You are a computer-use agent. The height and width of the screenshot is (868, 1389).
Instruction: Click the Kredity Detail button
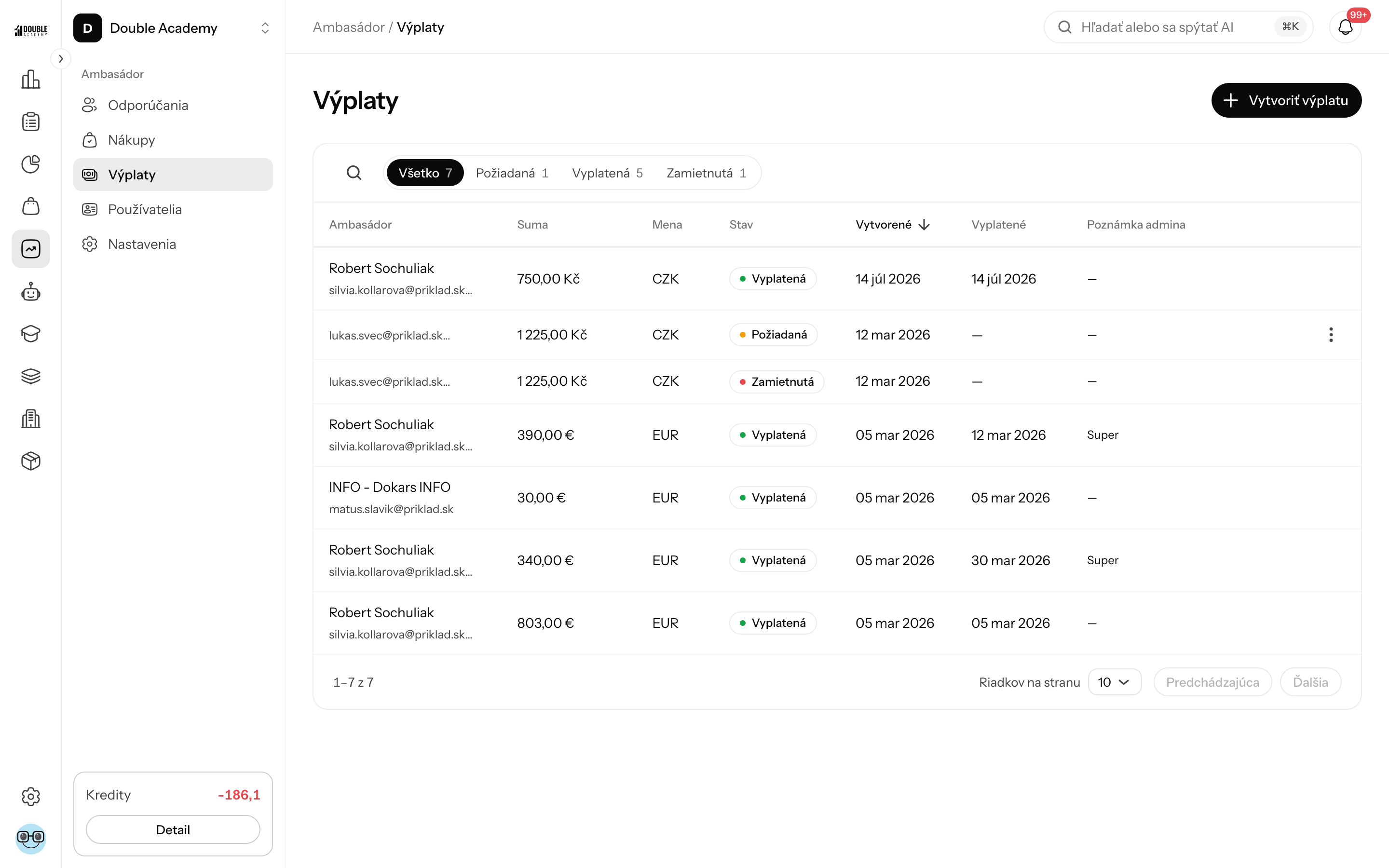pos(173,829)
